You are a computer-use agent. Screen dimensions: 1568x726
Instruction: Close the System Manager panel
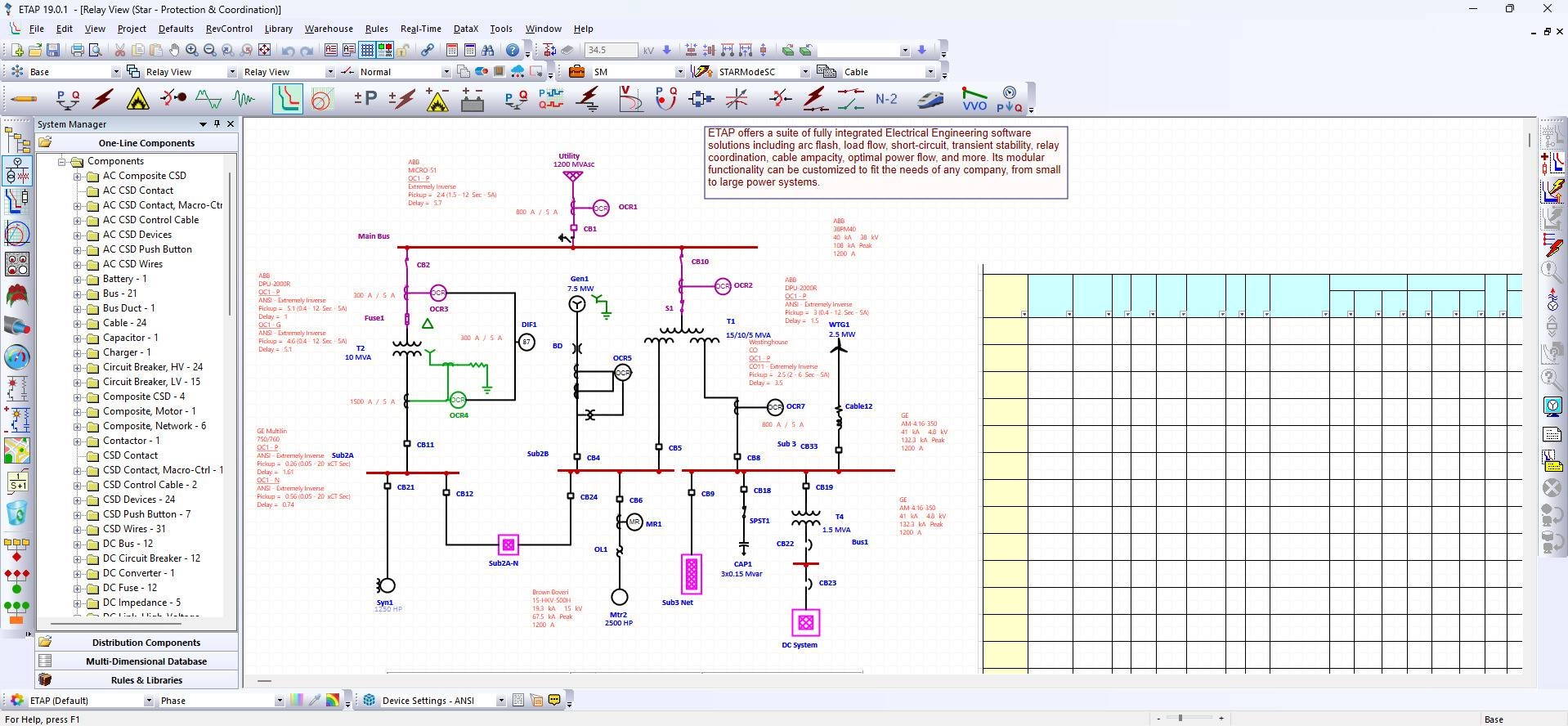(231, 124)
